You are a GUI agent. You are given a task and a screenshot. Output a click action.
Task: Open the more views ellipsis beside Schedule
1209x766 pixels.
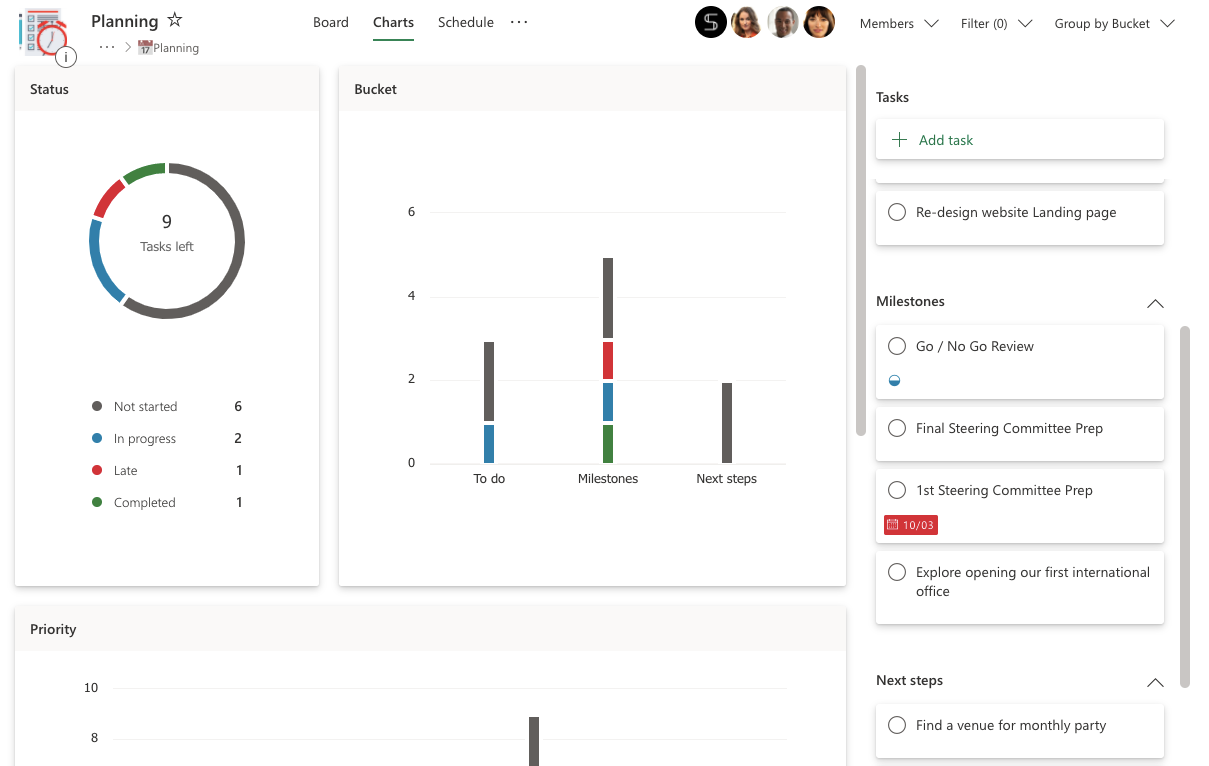(519, 22)
